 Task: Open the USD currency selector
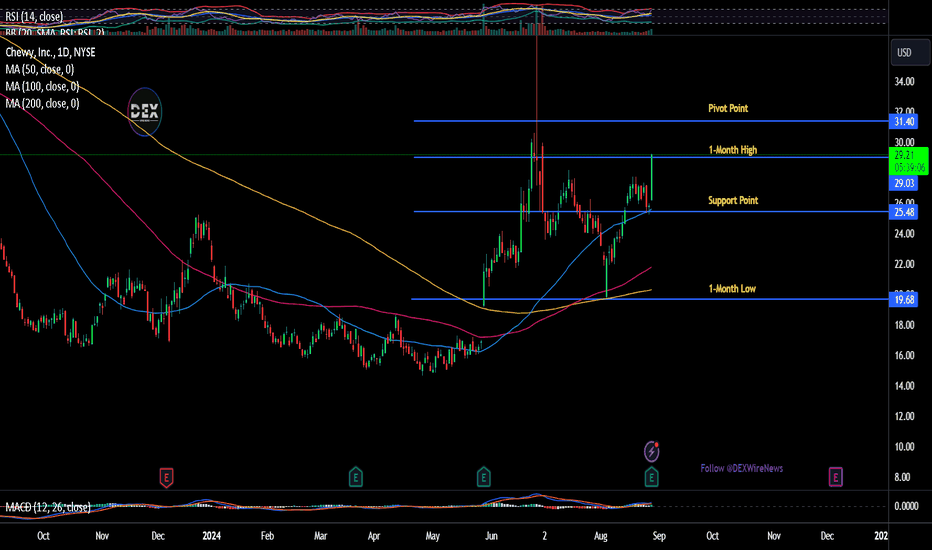(909, 52)
